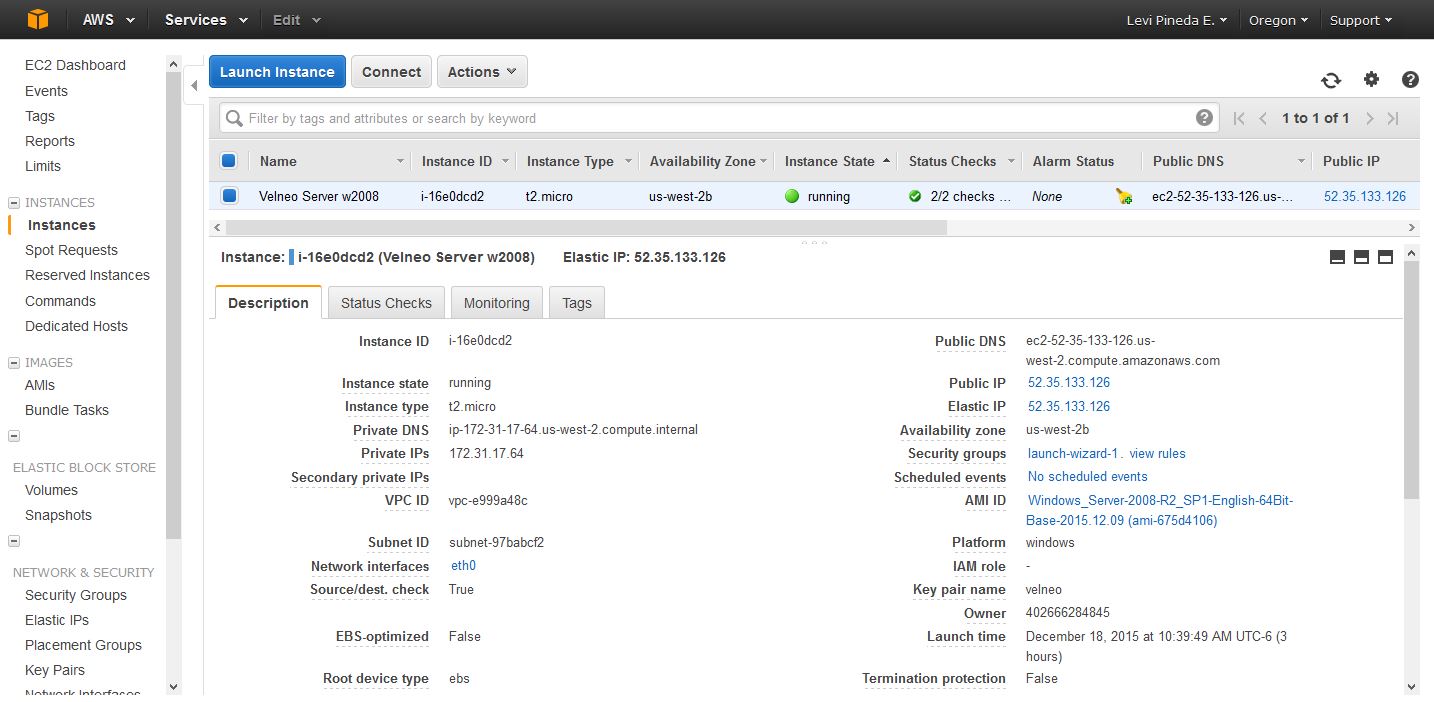Image resolution: width=1434 pixels, height=702 pixels.
Task: Switch to the Status Checks tab
Action: (x=386, y=303)
